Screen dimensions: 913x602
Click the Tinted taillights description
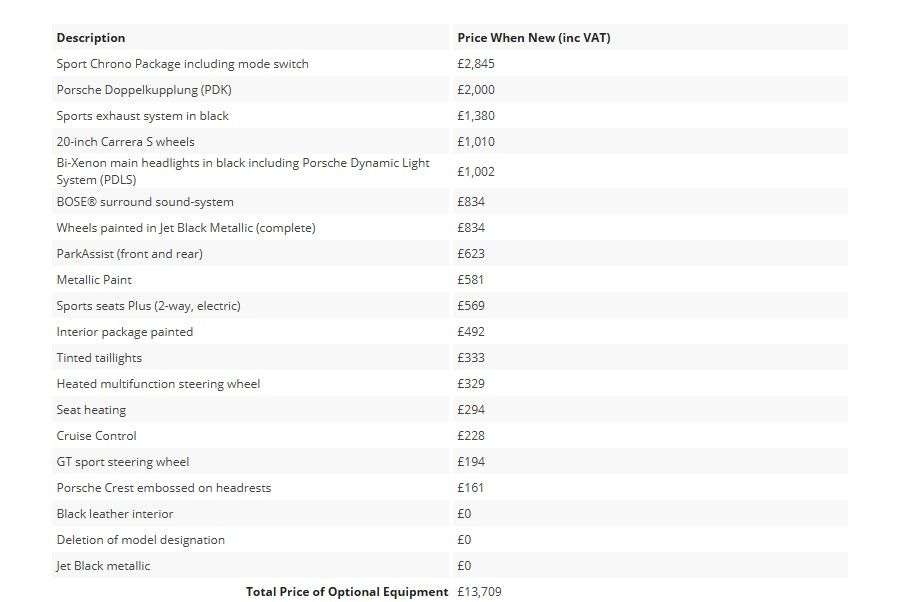pyautogui.click(x=99, y=358)
